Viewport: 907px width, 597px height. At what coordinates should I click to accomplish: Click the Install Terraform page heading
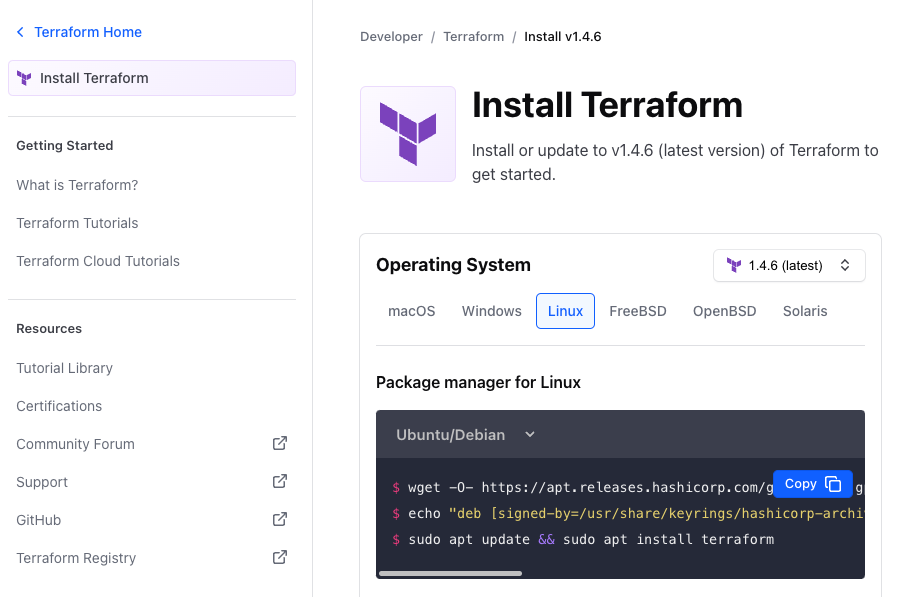(x=607, y=105)
